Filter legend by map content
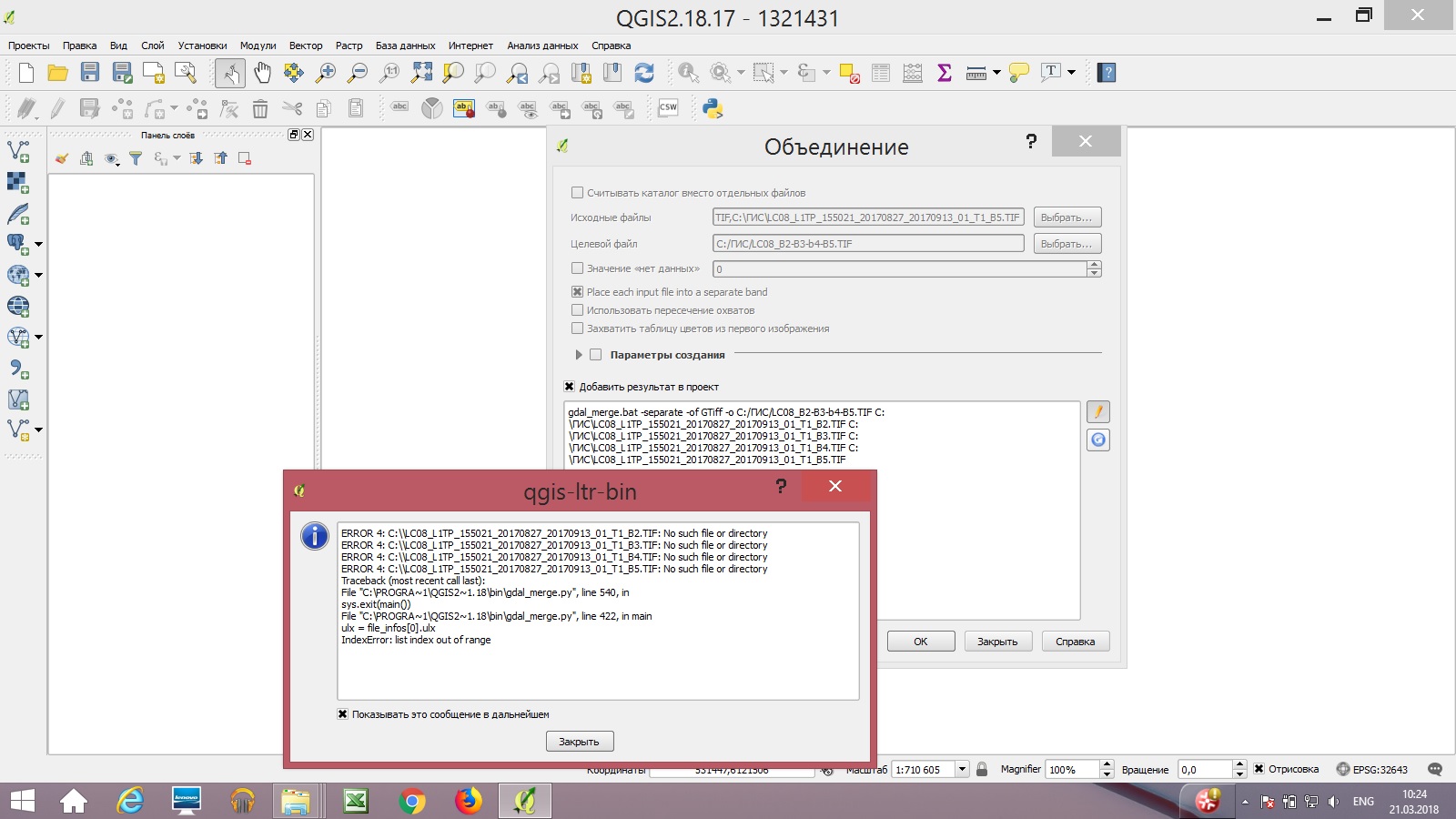The width and height of the screenshot is (1456, 819). 136,158
